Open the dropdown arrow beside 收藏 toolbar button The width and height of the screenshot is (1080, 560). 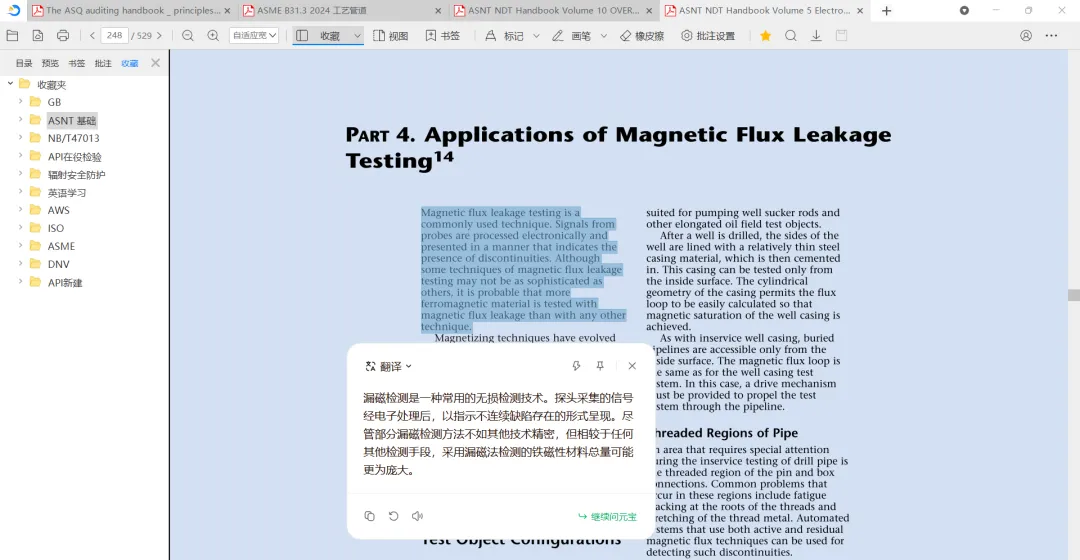click(x=357, y=36)
